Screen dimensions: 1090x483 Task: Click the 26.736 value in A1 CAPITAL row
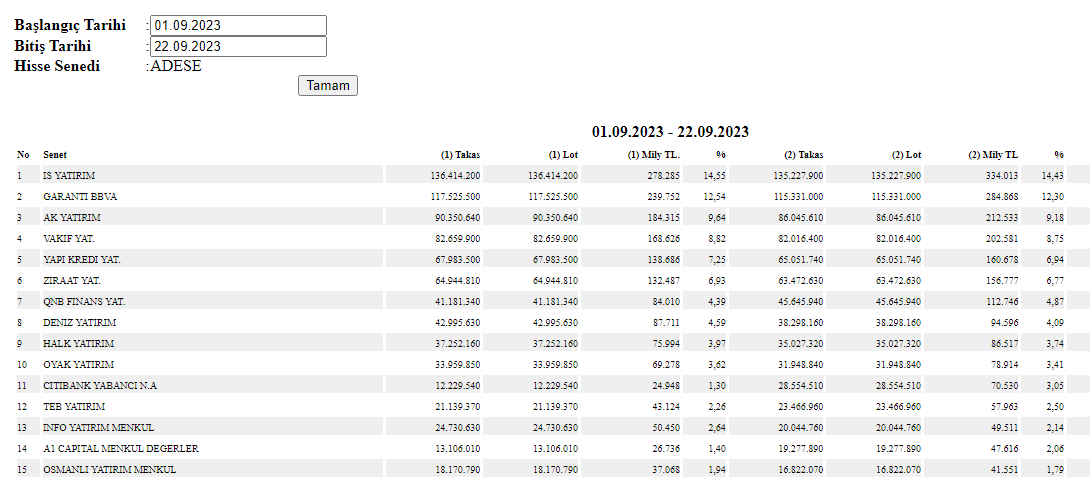tap(667, 448)
